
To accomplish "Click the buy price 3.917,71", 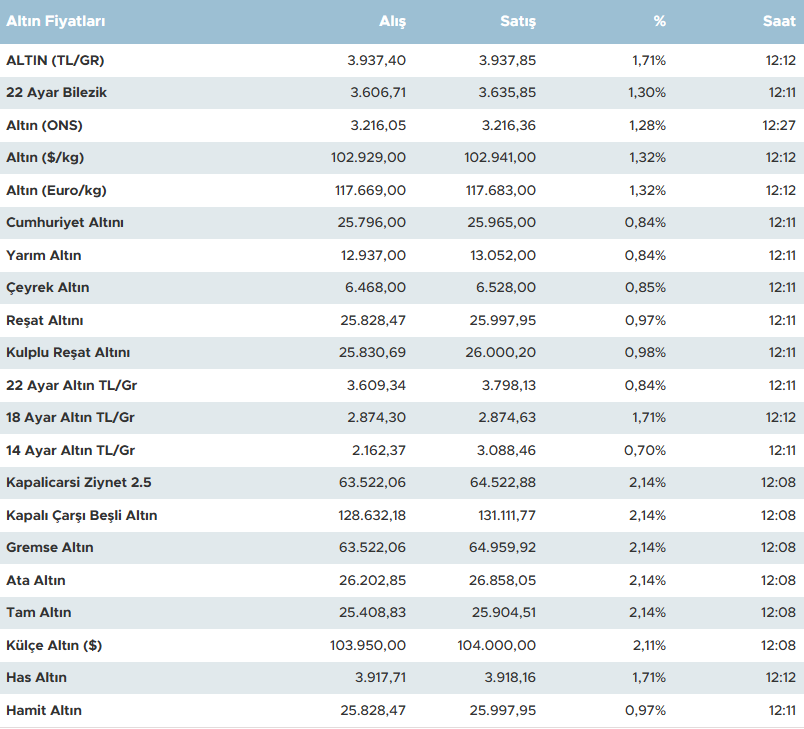I will 380,678.
